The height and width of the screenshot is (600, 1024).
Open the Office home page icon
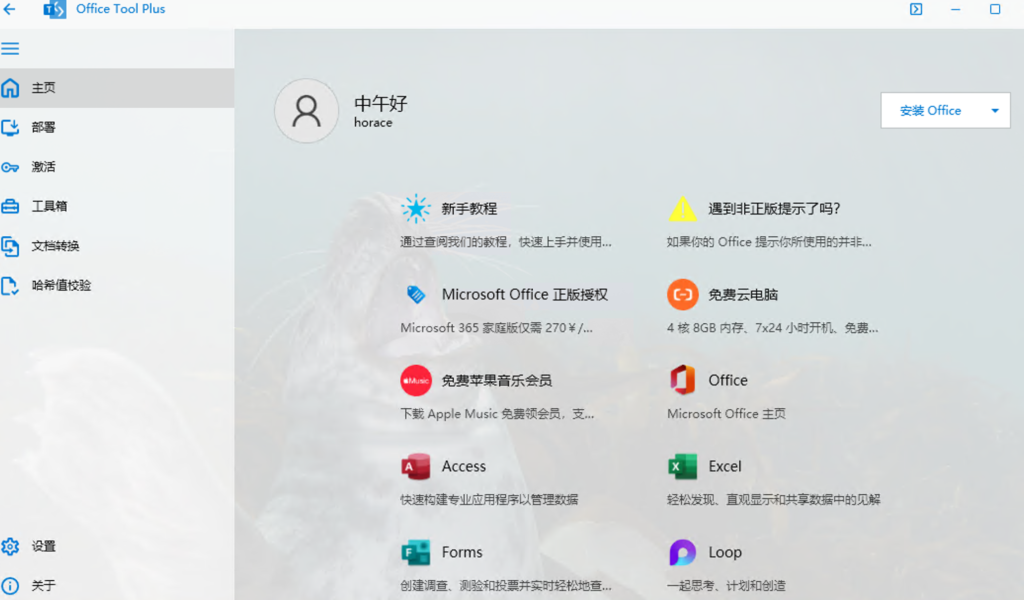click(x=682, y=380)
